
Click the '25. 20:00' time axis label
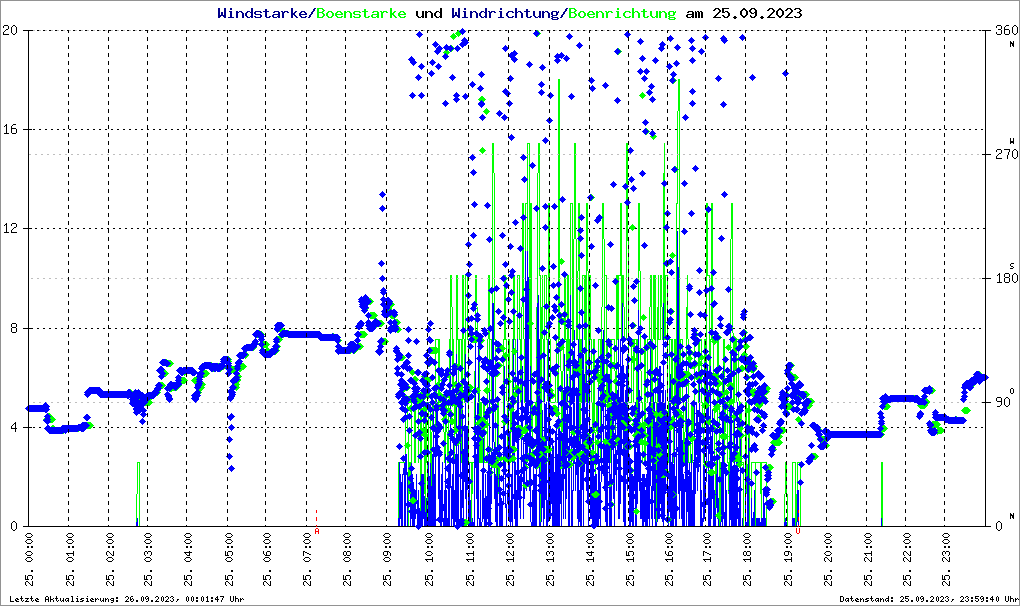tap(827, 560)
